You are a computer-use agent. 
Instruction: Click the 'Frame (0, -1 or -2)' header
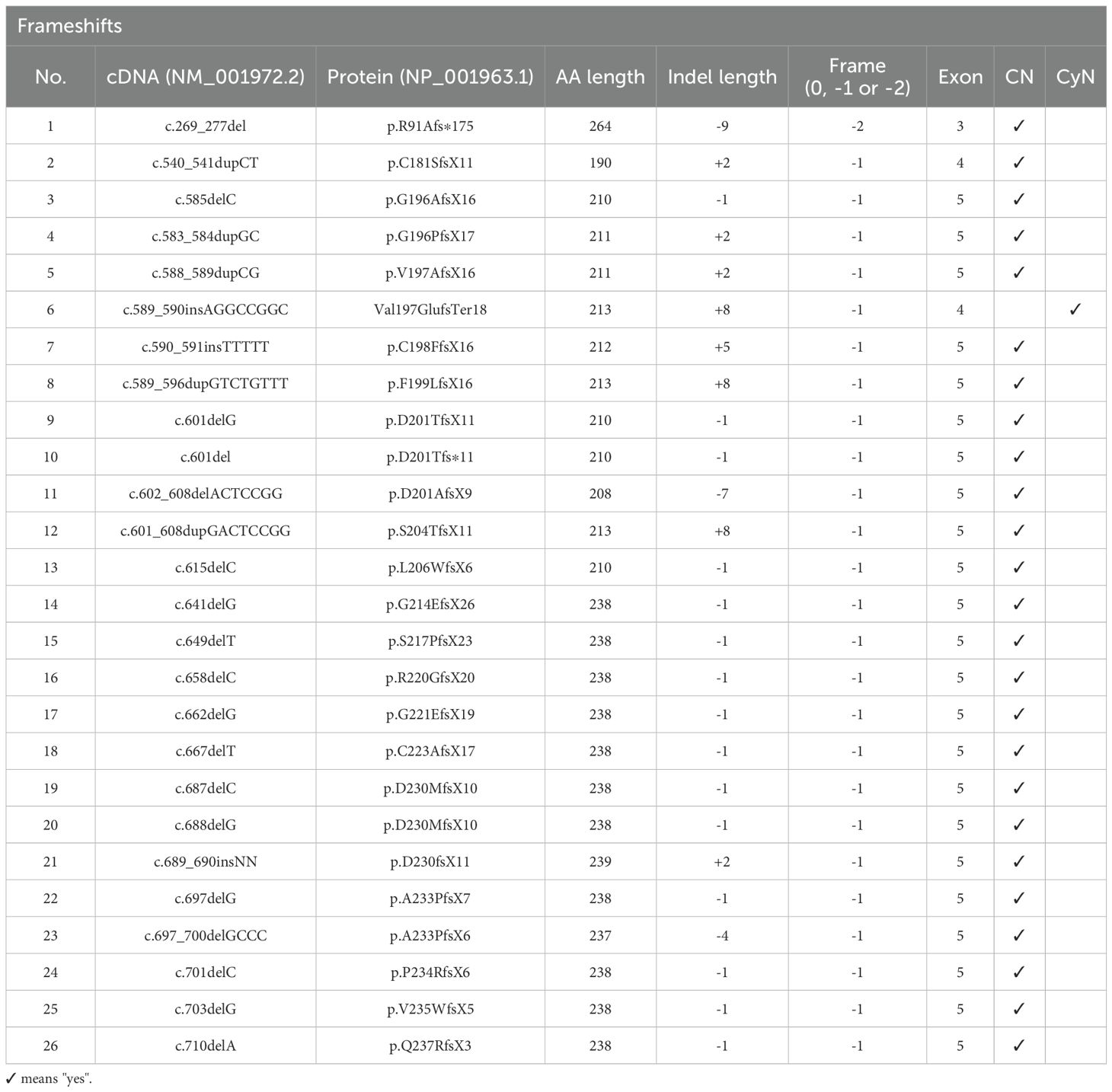pyautogui.click(x=858, y=77)
